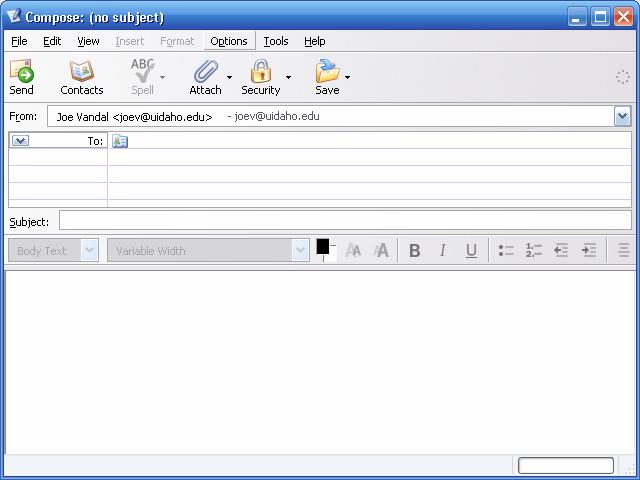Image resolution: width=640 pixels, height=480 pixels.
Task: Open the Help menu
Action: pyautogui.click(x=315, y=41)
